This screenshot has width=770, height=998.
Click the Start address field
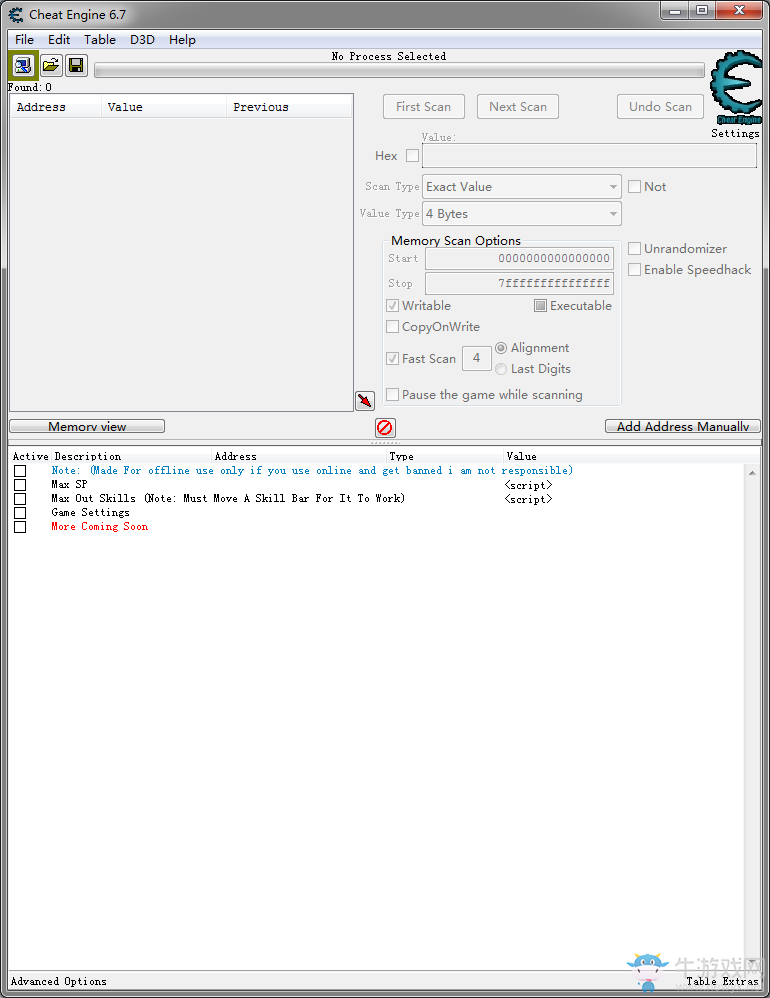(x=519, y=258)
